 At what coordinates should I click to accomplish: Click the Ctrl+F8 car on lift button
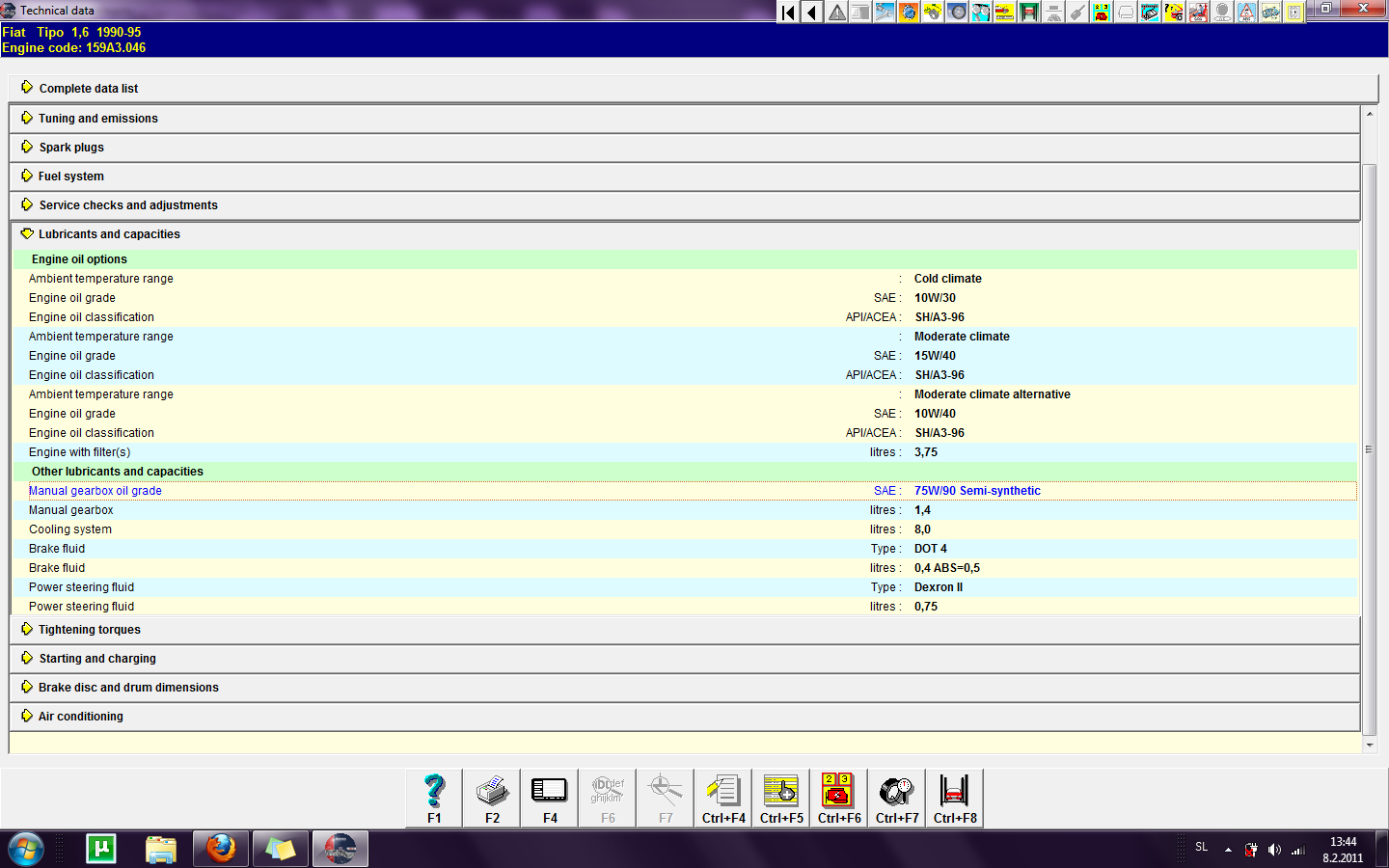(x=955, y=798)
